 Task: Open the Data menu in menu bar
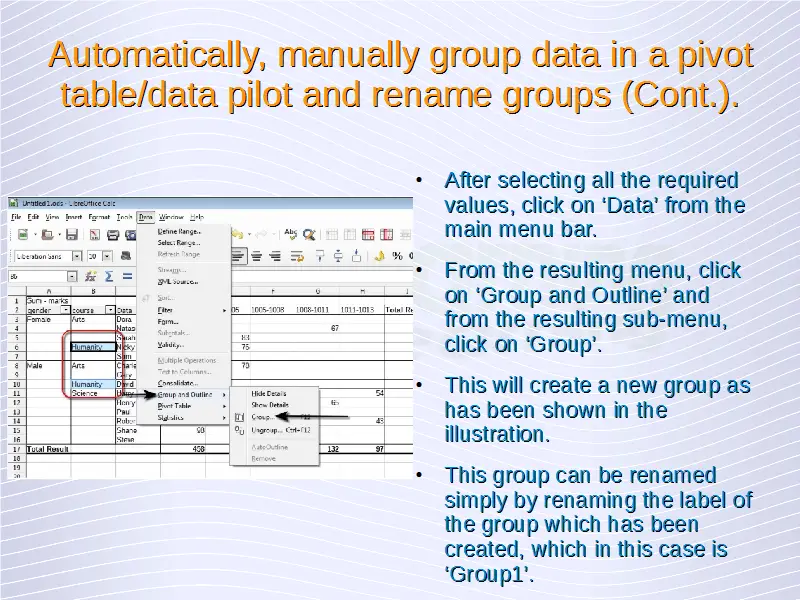(x=145, y=217)
